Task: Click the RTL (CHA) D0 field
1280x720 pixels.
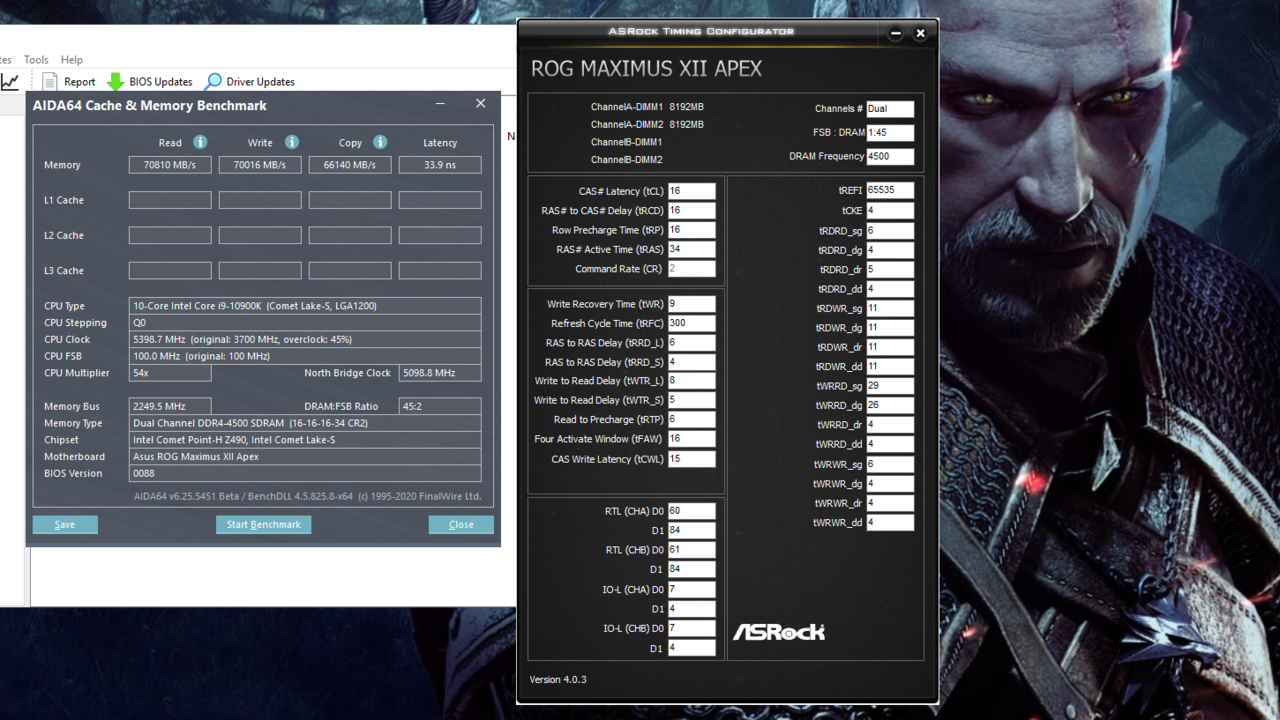Action: 691,511
